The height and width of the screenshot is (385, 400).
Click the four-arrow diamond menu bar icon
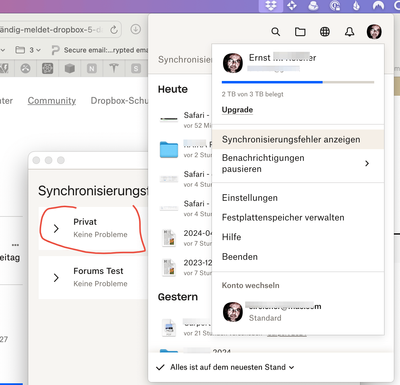292,6
